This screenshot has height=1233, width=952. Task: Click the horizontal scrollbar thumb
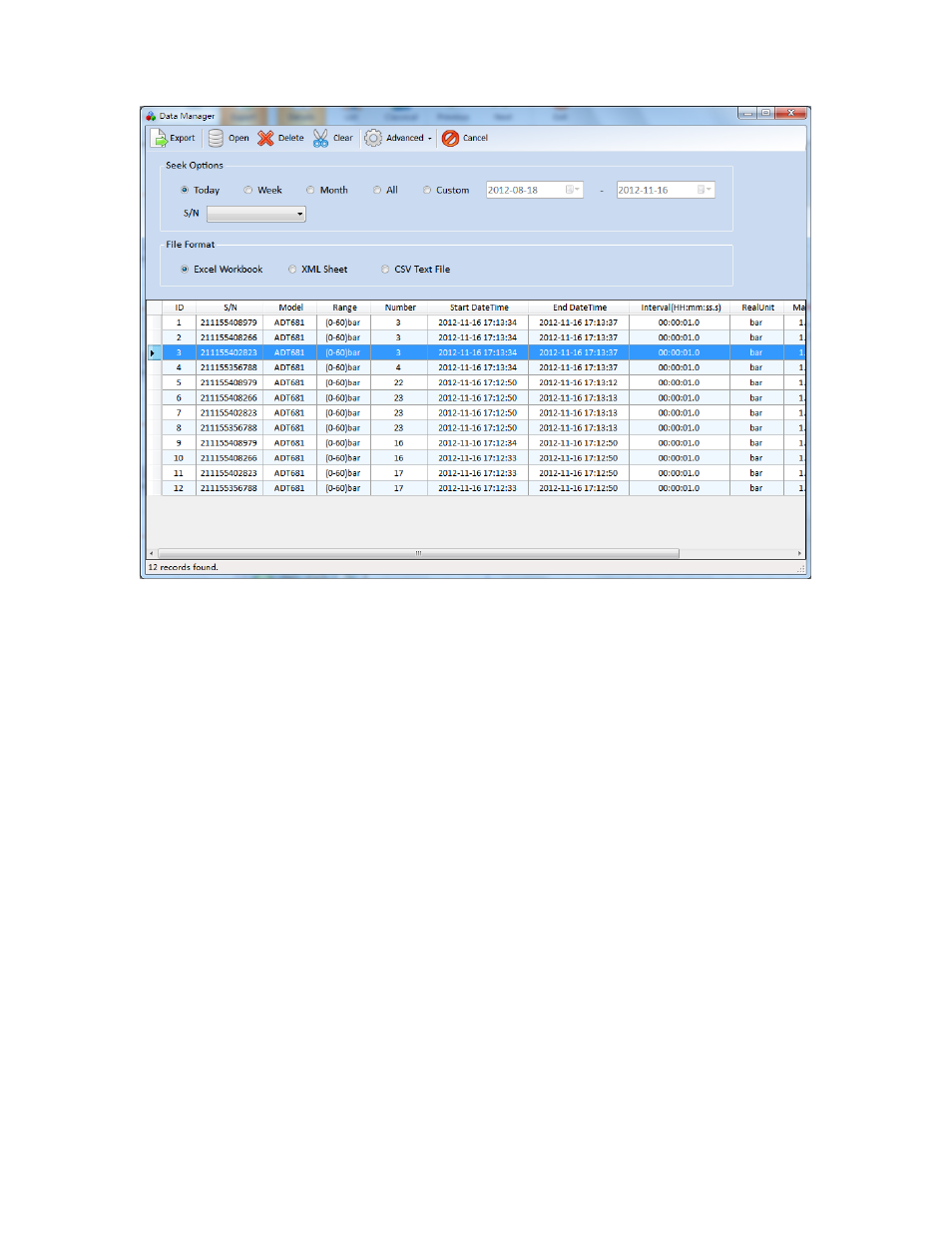click(418, 553)
